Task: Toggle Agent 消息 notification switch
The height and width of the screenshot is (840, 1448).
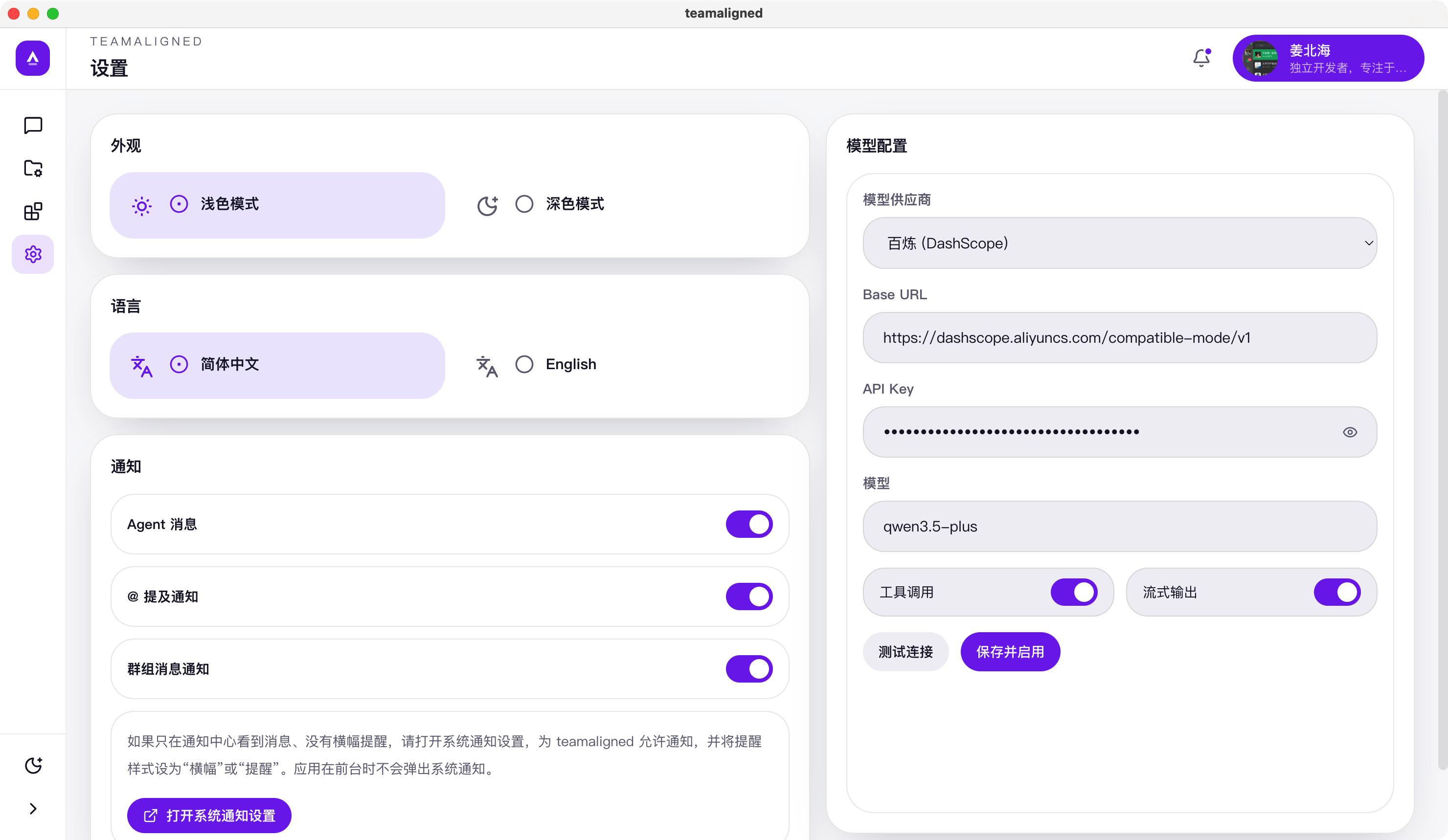Action: click(749, 524)
